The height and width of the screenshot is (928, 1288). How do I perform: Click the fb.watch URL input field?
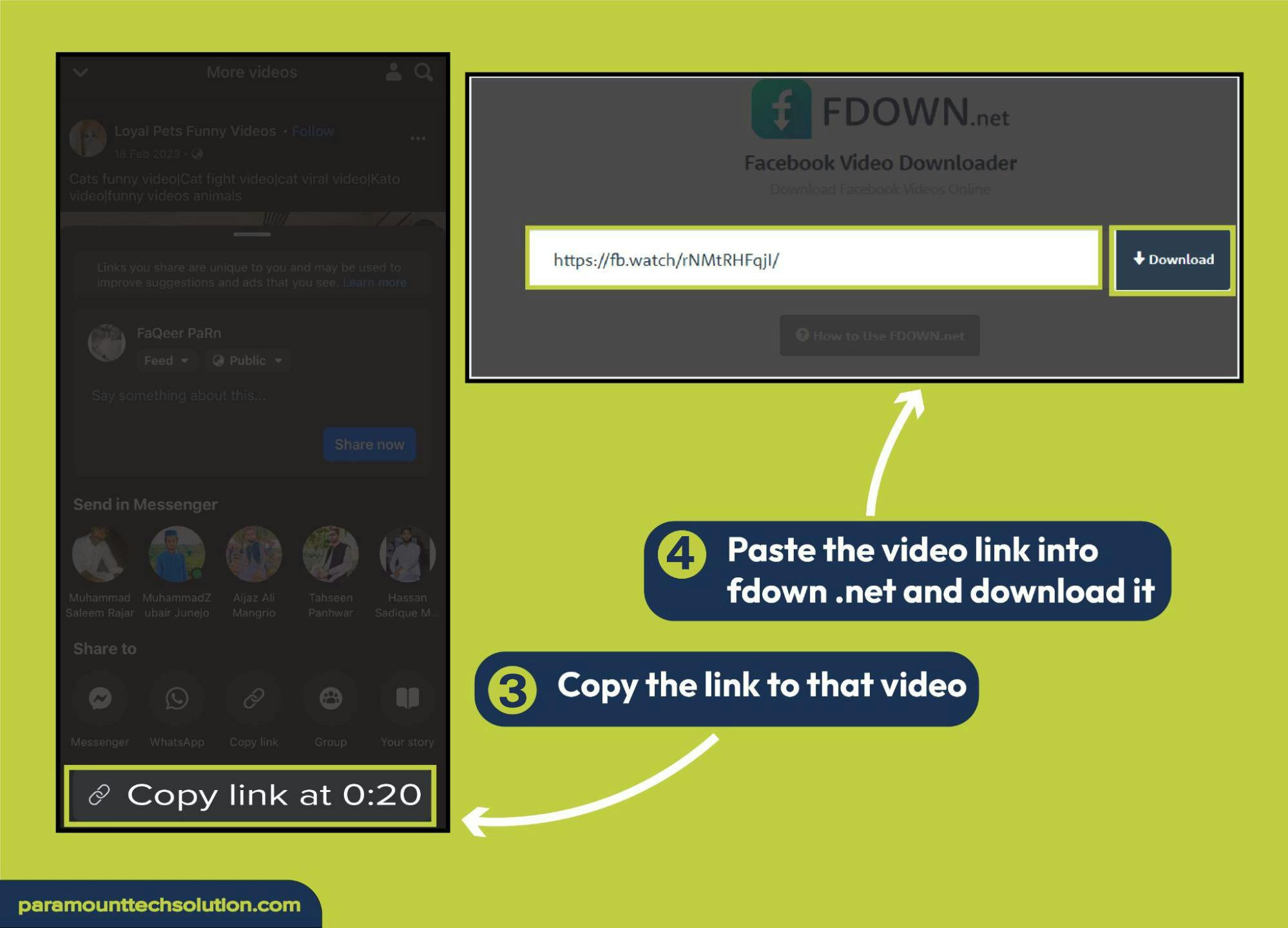pos(814,259)
